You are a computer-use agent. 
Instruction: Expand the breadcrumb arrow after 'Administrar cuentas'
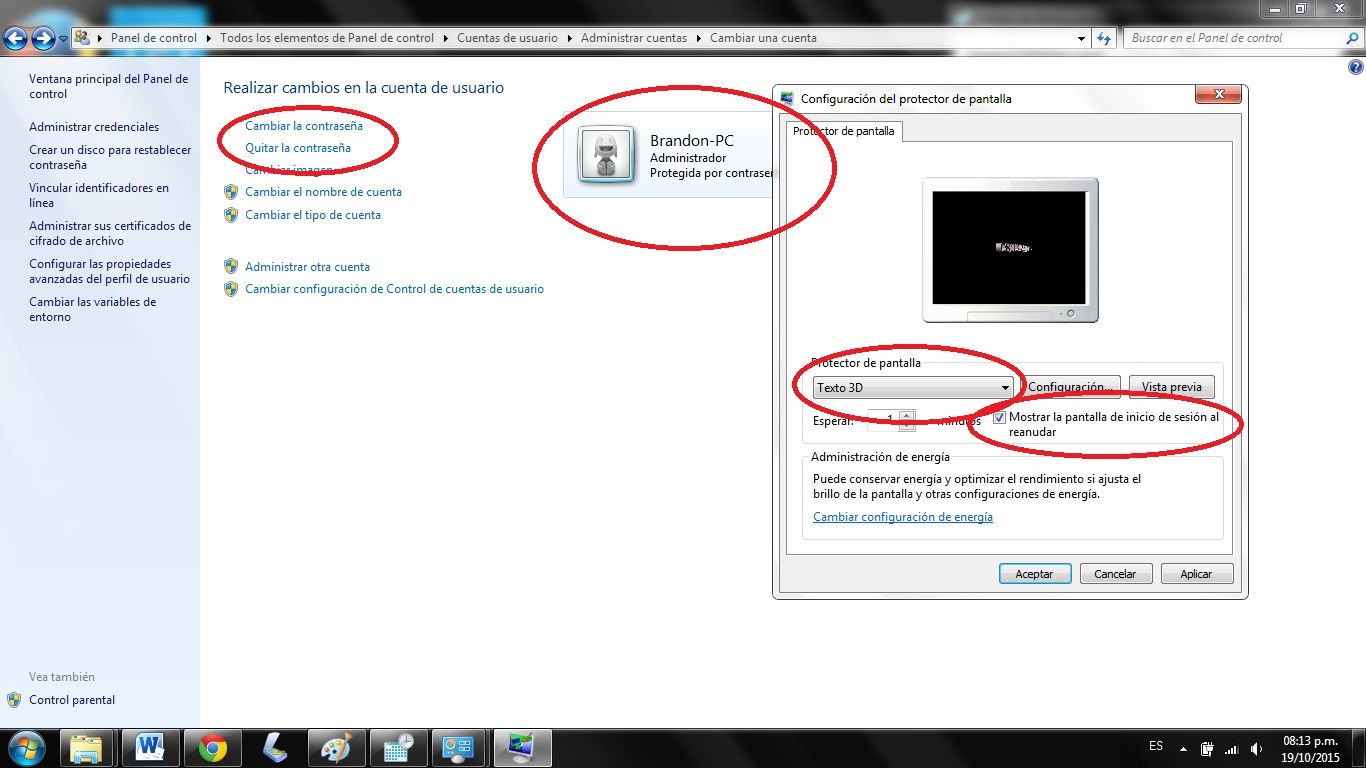tap(698, 38)
